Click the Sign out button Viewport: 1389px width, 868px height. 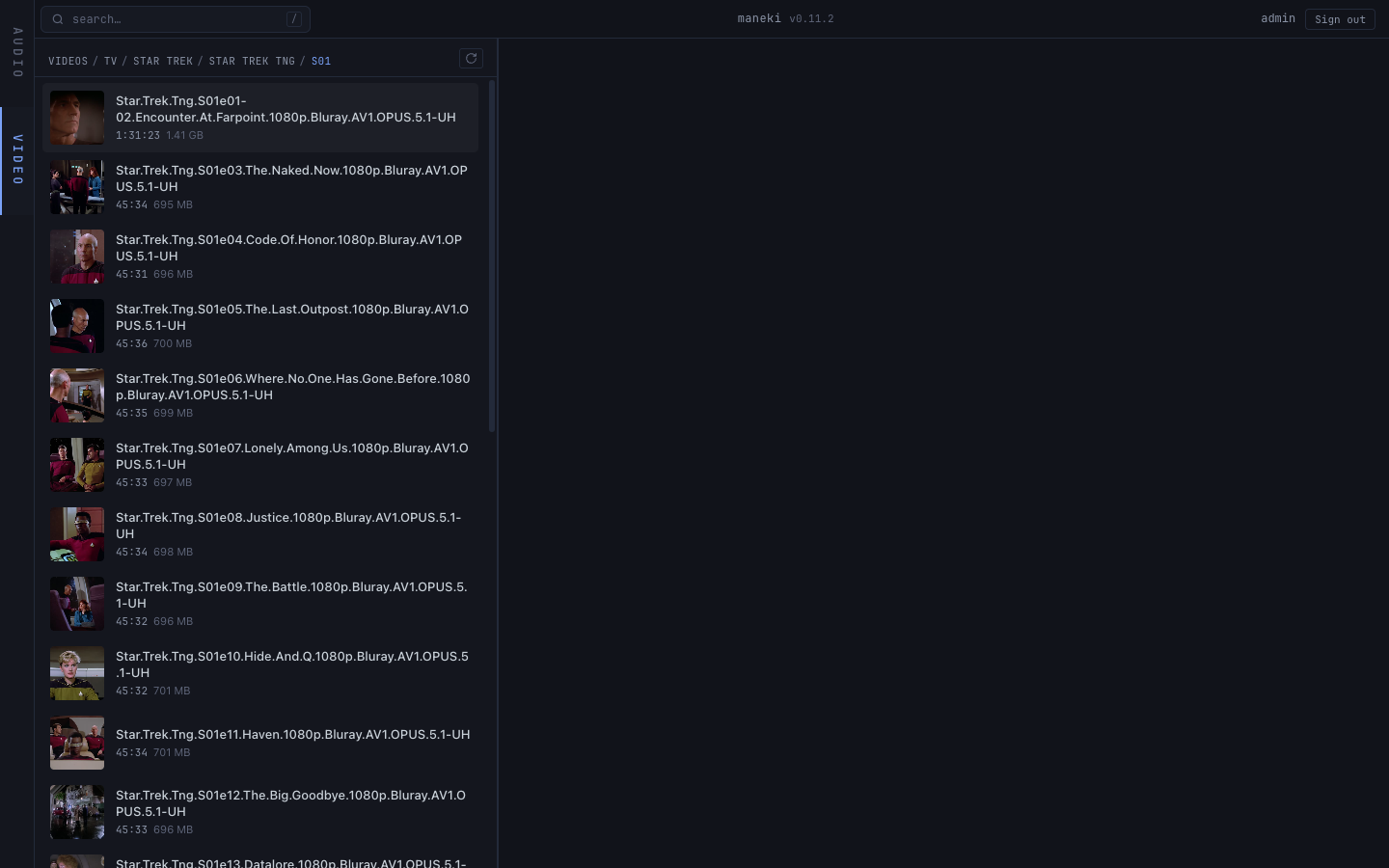[x=1340, y=19]
